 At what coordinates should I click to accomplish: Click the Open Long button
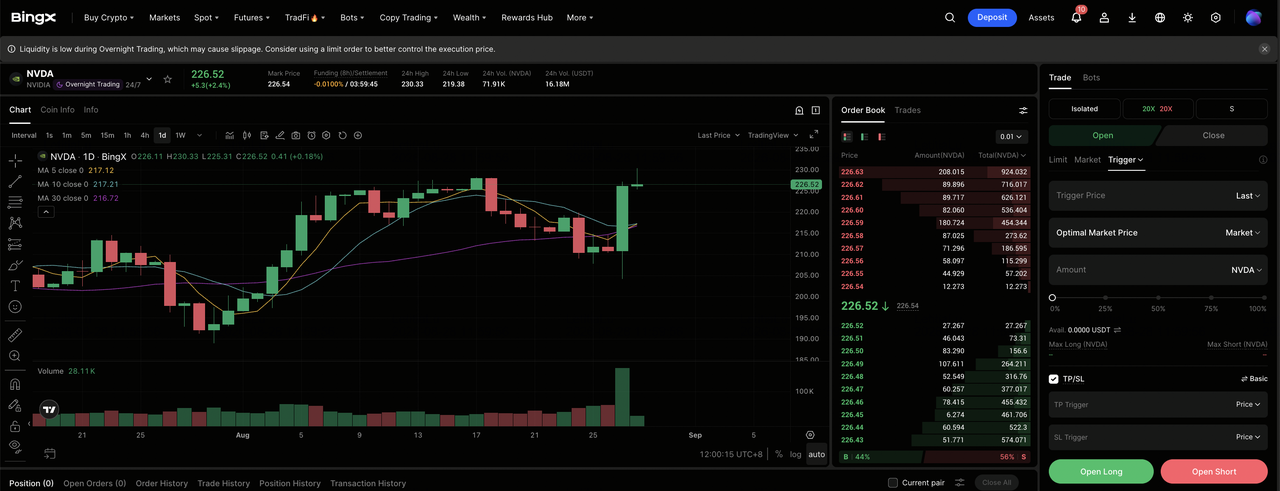(x=1101, y=472)
